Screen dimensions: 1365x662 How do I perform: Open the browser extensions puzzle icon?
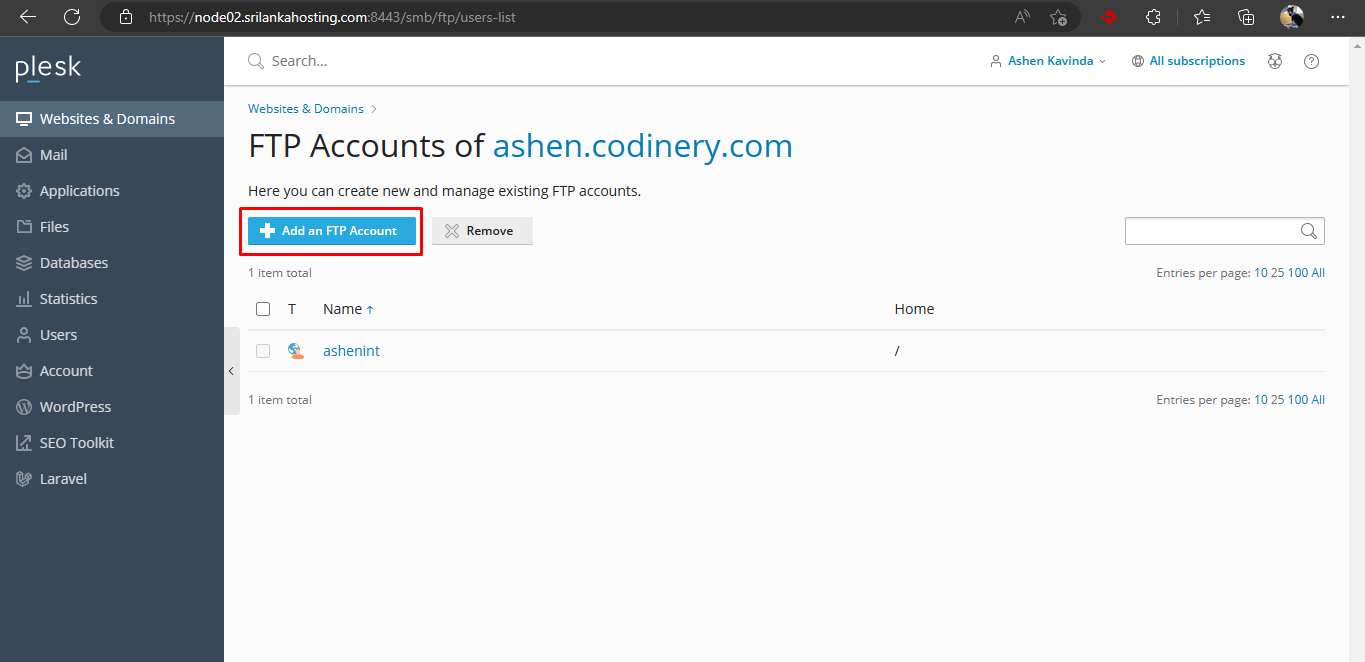pos(1153,17)
